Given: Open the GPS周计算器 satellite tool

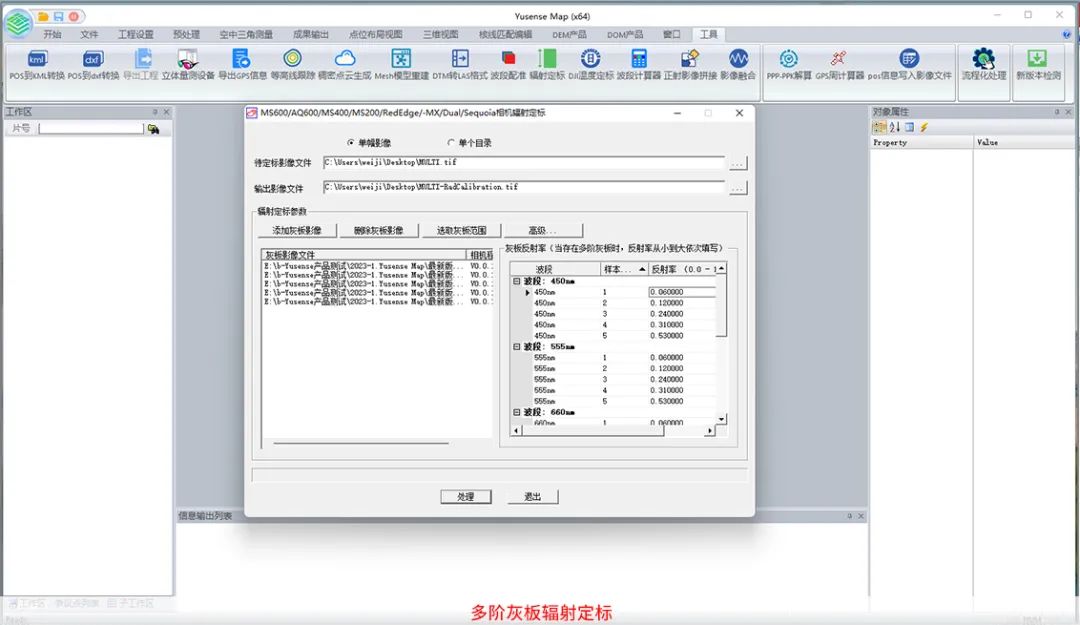Looking at the screenshot, I should (x=838, y=60).
